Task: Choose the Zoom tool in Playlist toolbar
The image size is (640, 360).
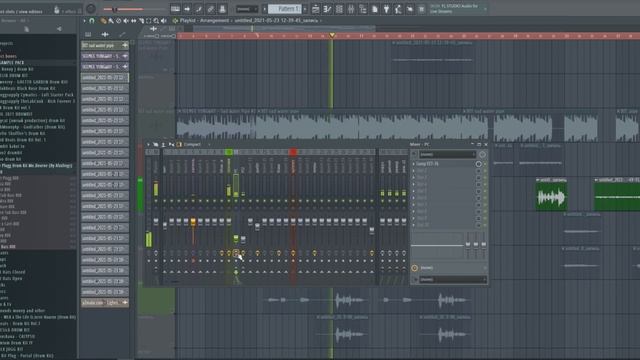Action: 156,20
